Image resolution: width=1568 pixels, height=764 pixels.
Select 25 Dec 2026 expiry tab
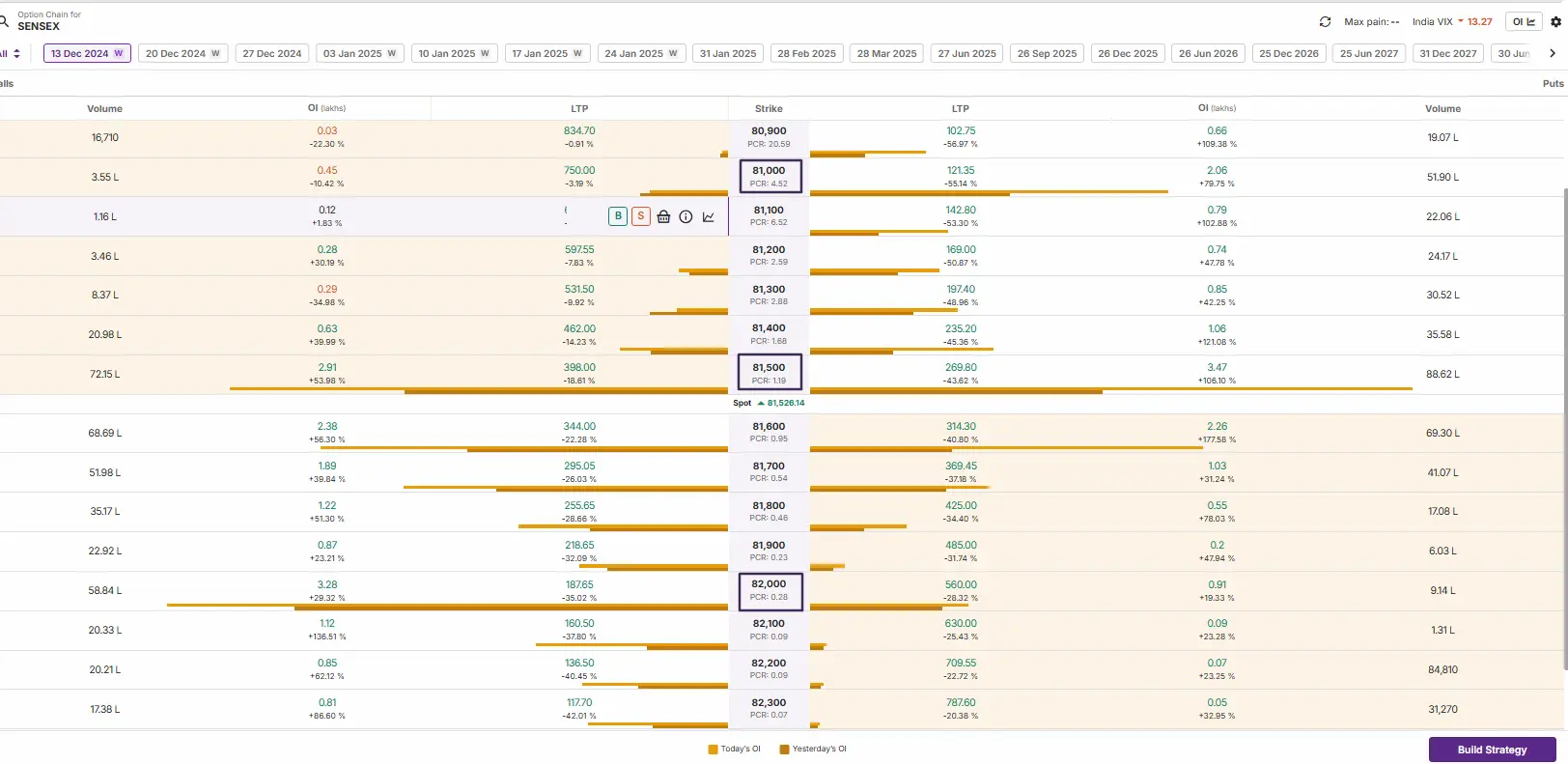pyautogui.click(x=1289, y=53)
